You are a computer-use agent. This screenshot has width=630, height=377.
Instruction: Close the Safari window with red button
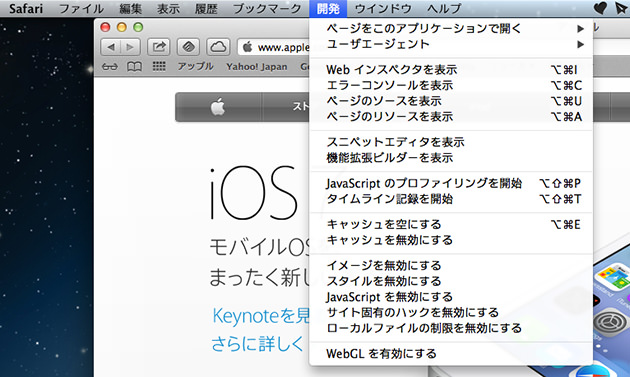point(105,27)
